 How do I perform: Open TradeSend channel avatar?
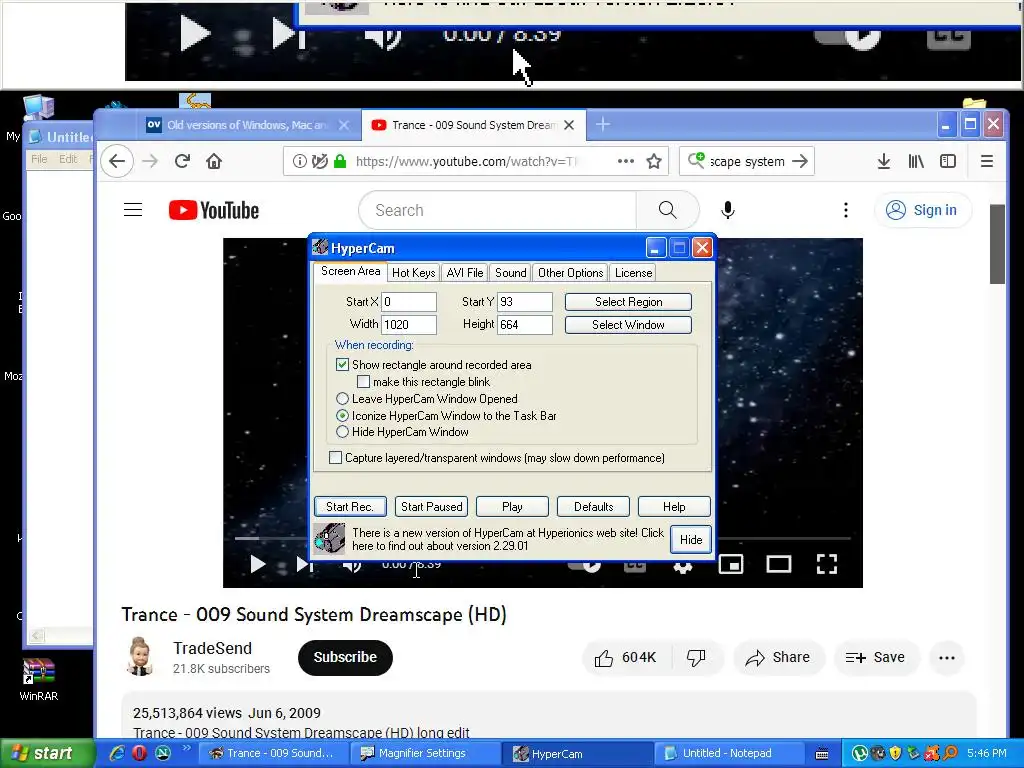click(x=139, y=656)
